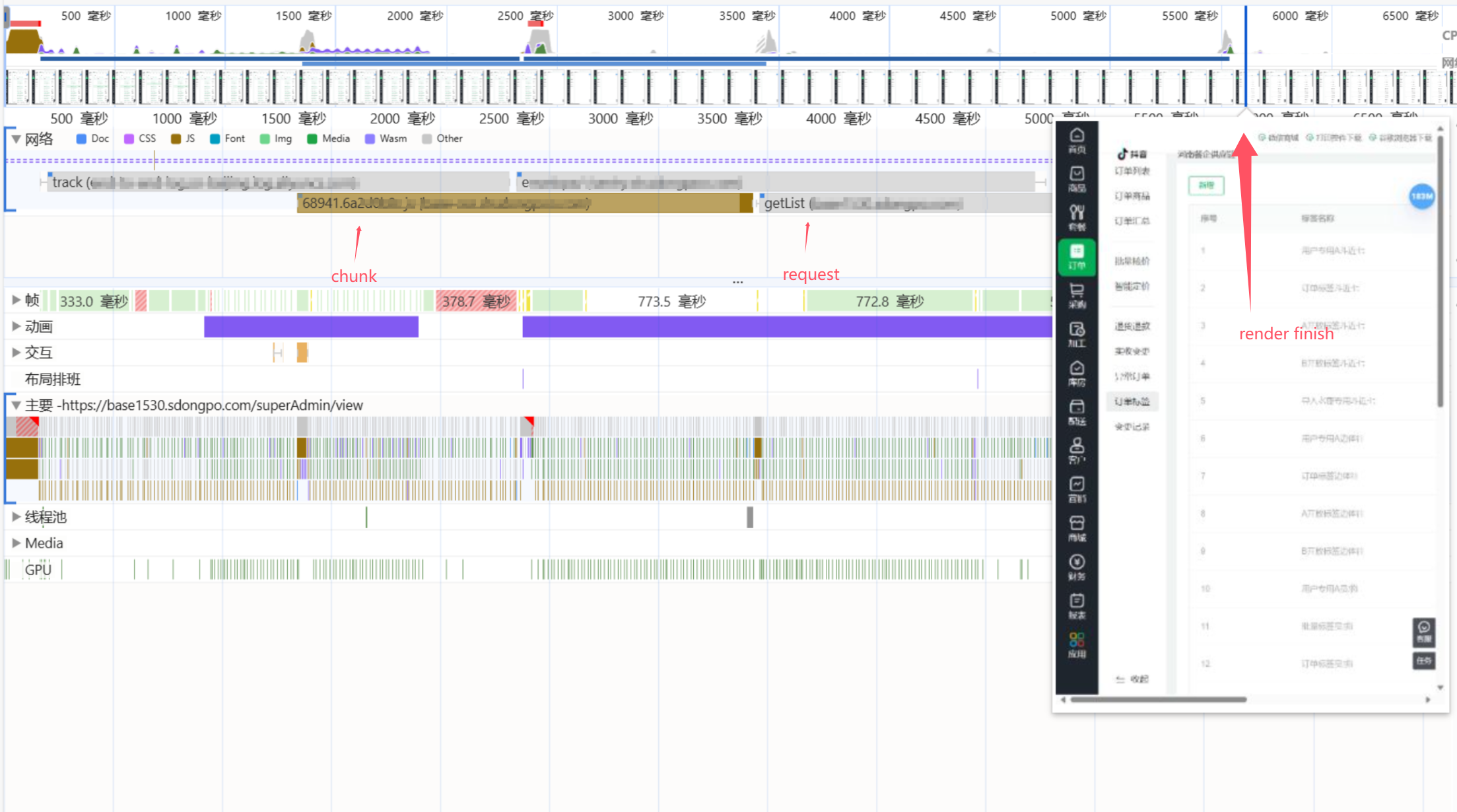Click the 收起 collapse menu link

[1133, 679]
